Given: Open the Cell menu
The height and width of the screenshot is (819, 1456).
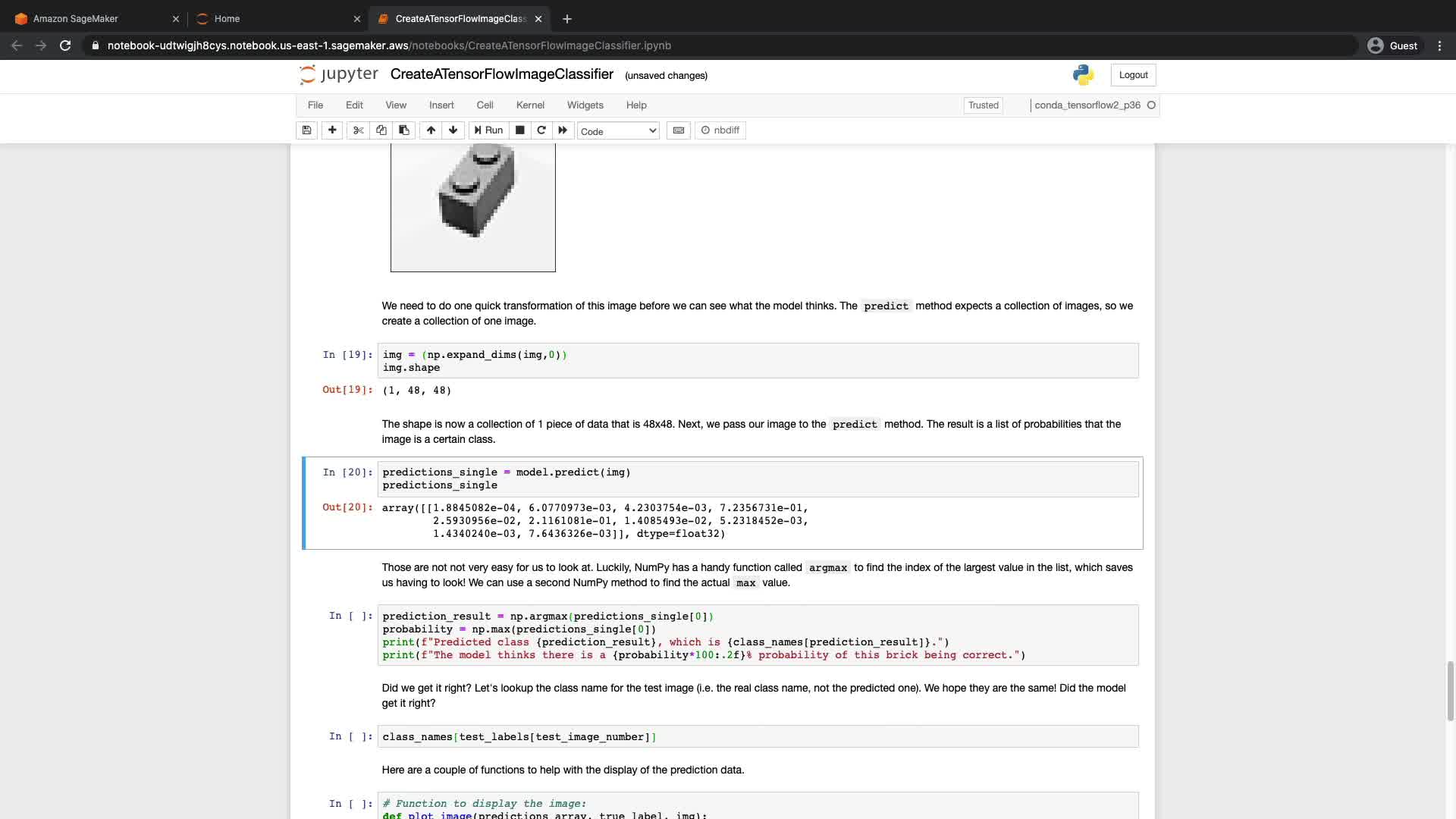Looking at the screenshot, I should (485, 105).
